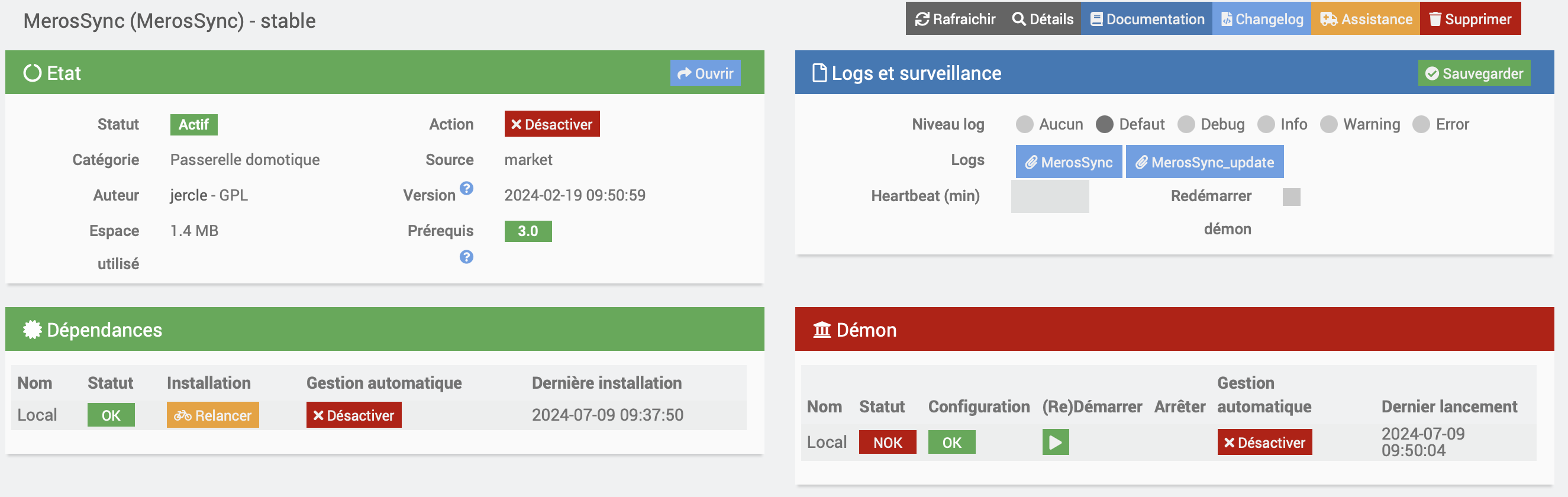
Task: Click the help icon under Prérequis
Action: point(466,257)
